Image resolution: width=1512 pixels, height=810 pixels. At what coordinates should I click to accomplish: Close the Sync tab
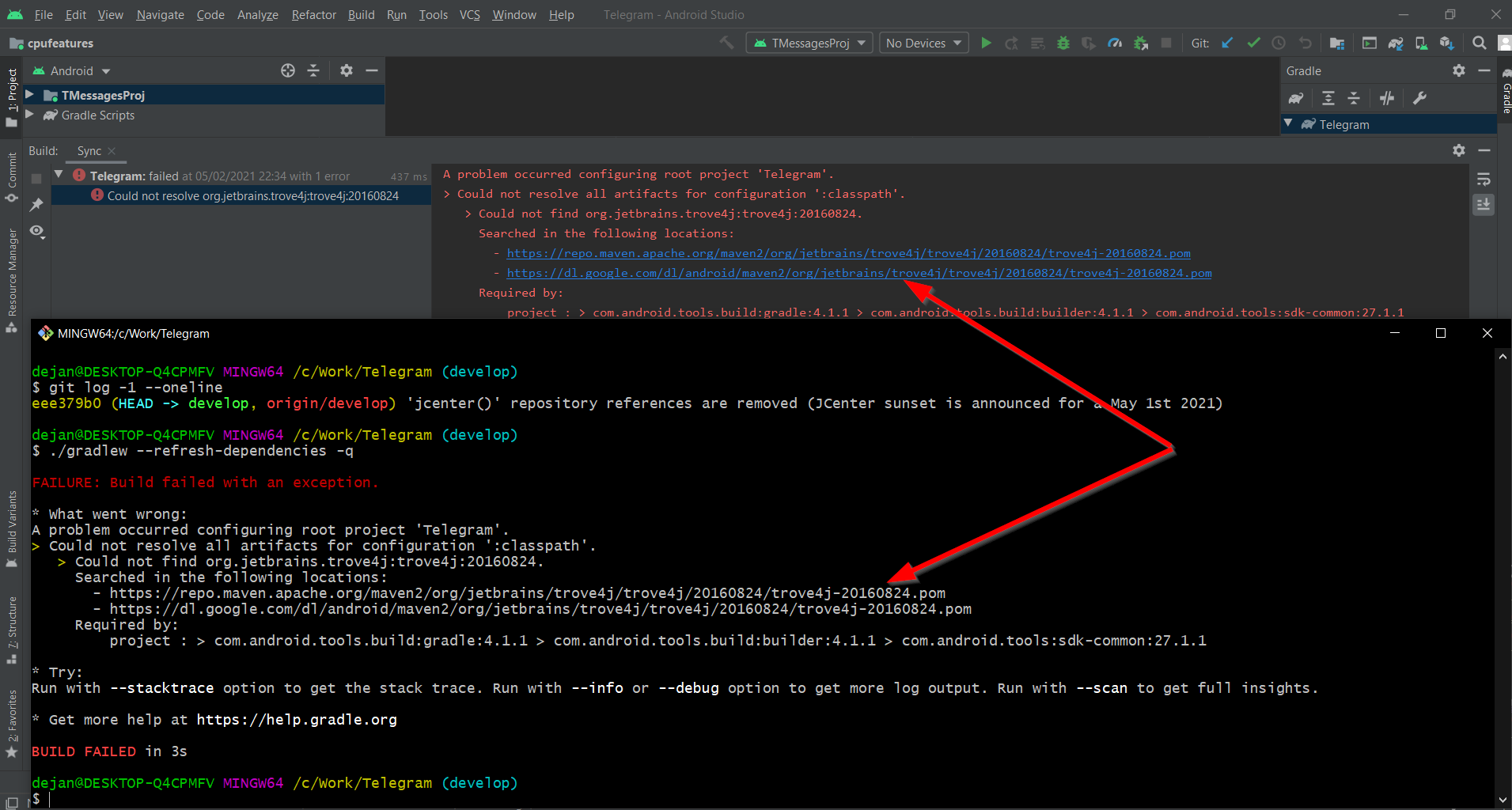tap(112, 150)
